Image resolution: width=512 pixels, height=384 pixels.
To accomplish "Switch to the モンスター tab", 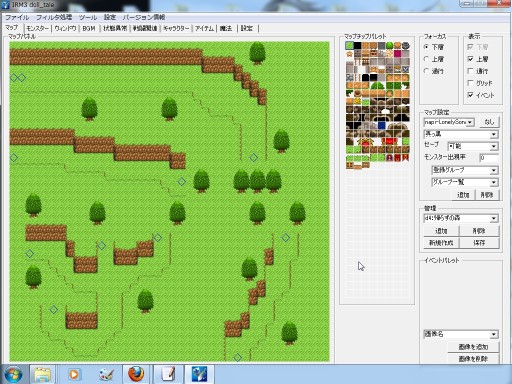I will [x=37, y=28].
